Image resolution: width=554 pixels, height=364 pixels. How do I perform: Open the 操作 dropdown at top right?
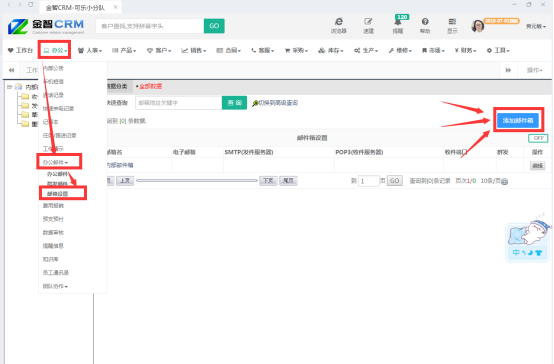coord(535,70)
